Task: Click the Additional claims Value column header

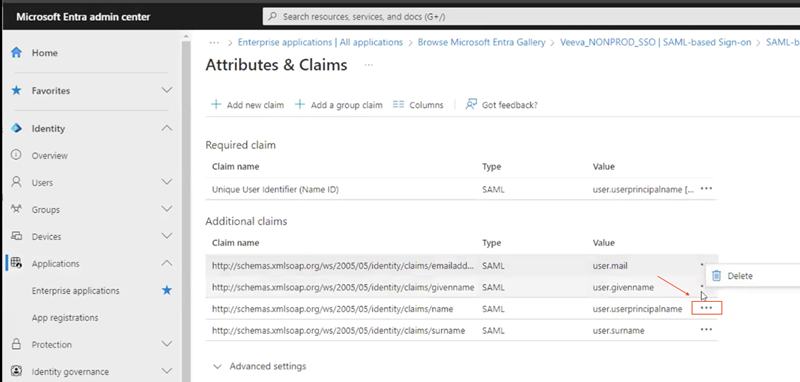Action: coord(604,243)
